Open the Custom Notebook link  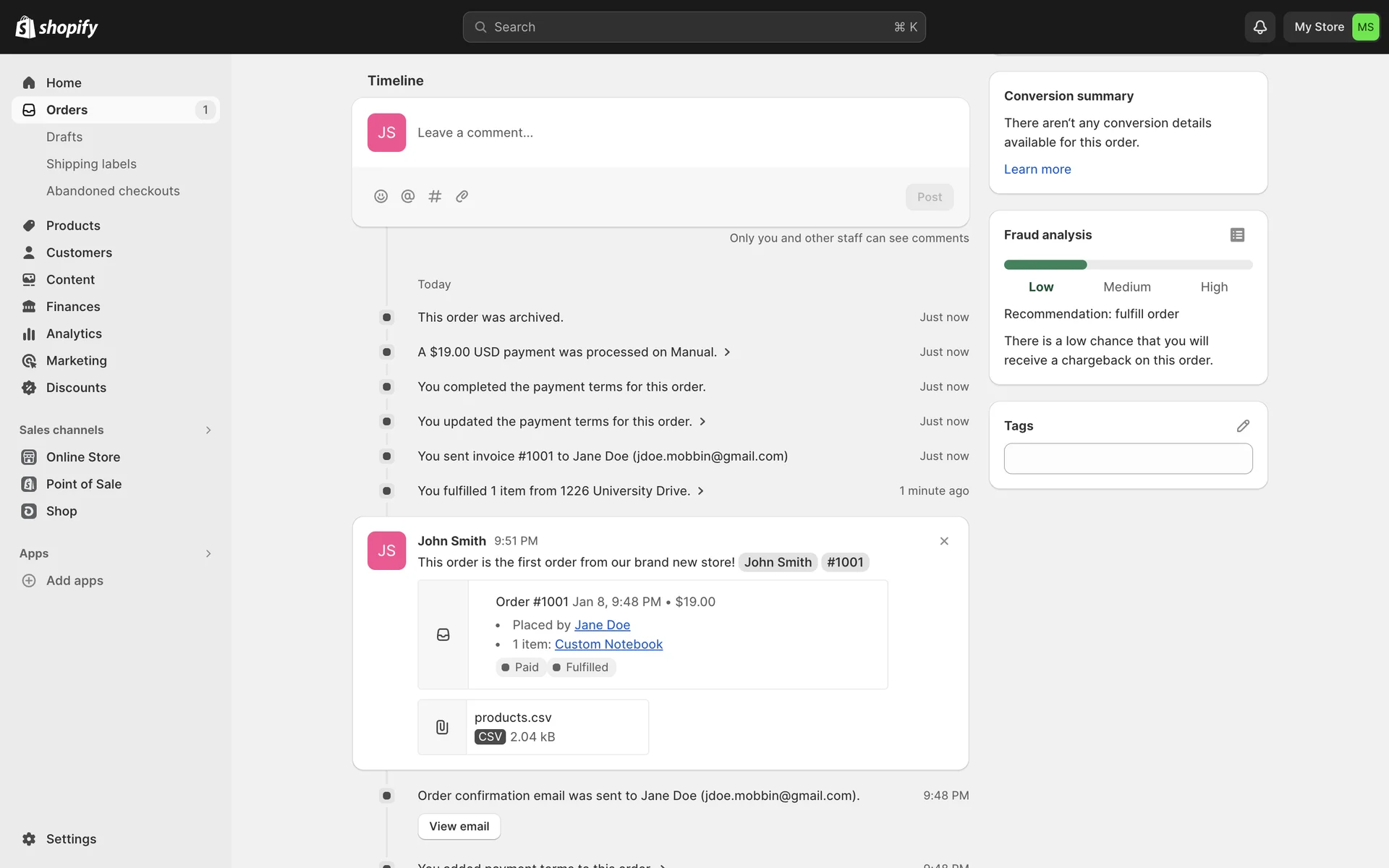tap(608, 644)
